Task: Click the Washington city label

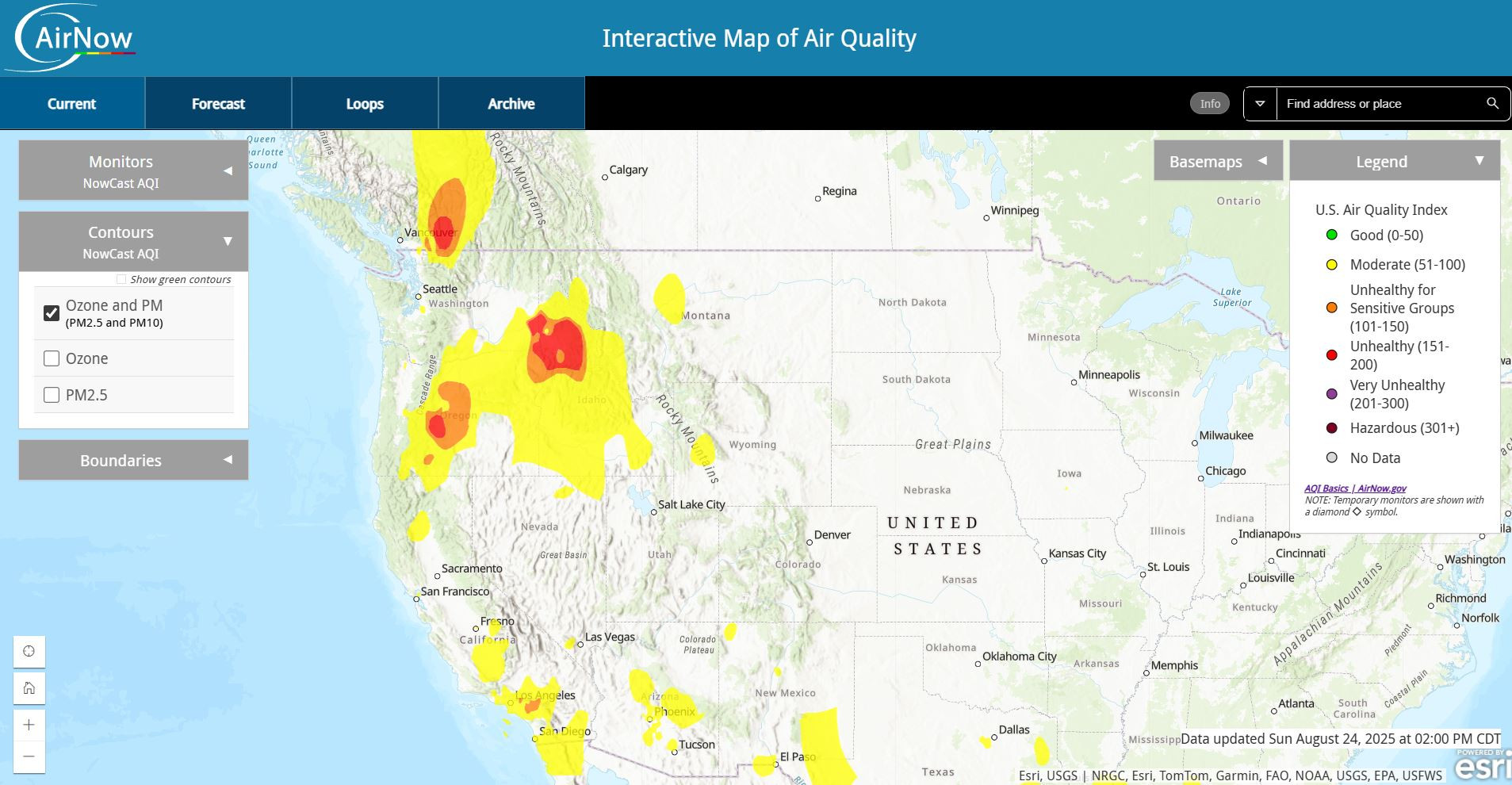Action: coord(1475,560)
